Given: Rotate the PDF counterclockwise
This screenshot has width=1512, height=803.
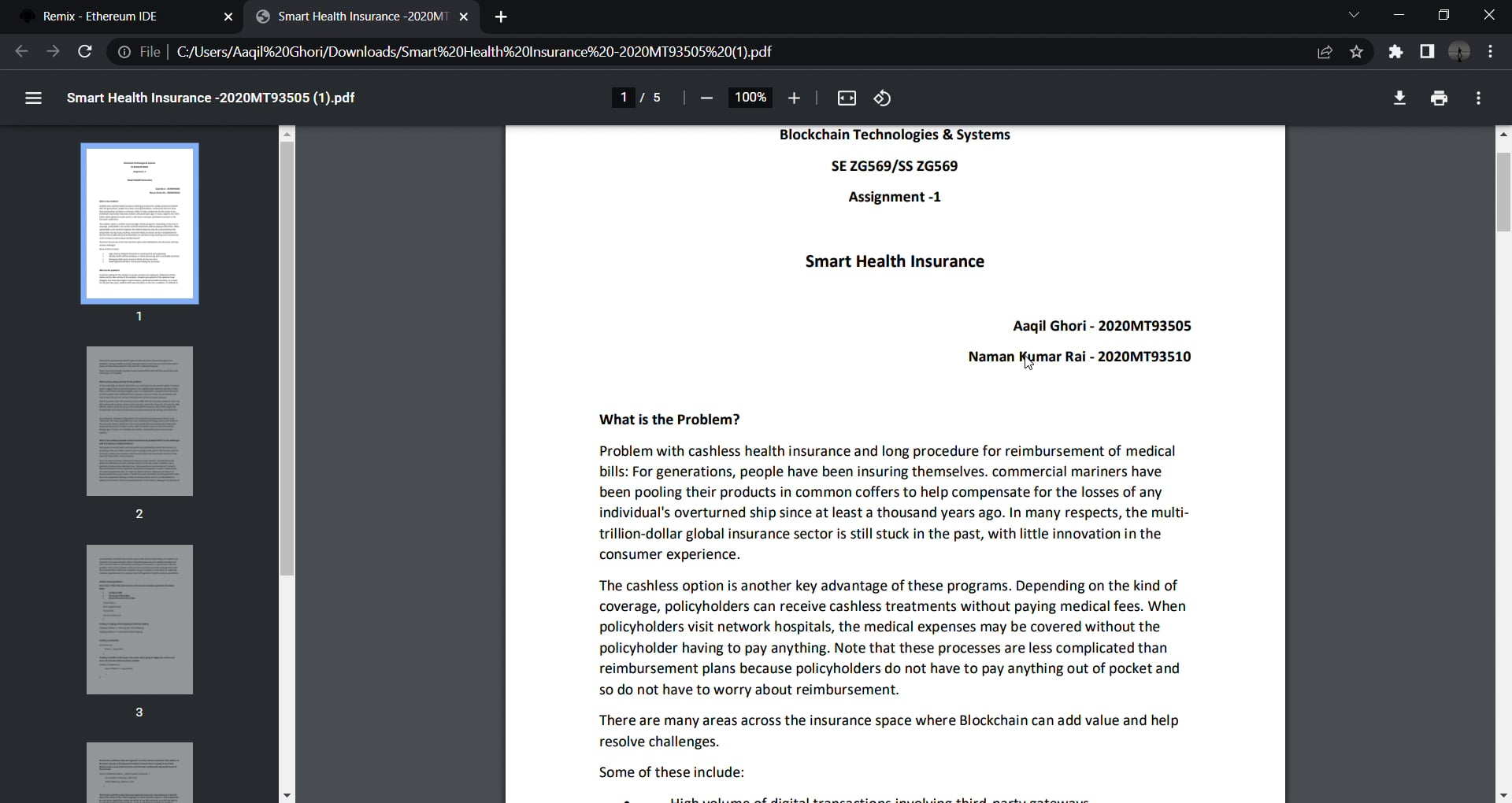Looking at the screenshot, I should tap(881, 98).
